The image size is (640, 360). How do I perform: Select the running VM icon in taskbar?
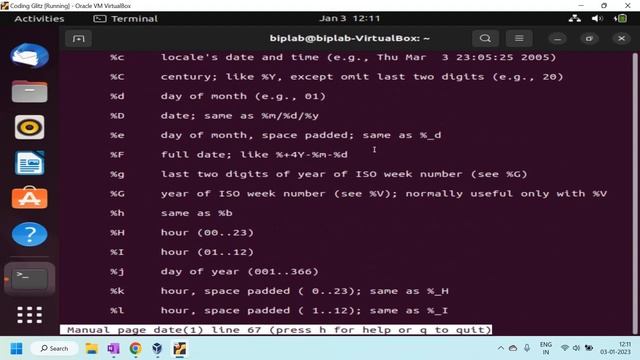(x=180, y=349)
